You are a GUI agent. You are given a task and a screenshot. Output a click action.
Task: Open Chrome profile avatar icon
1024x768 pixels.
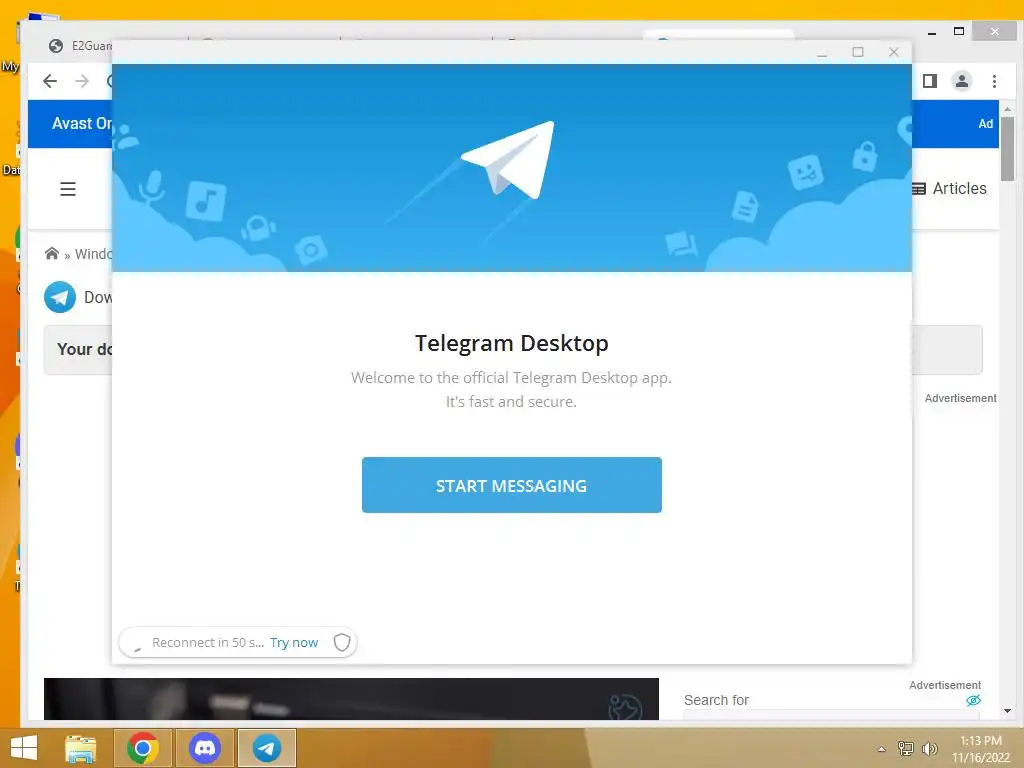[962, 81]
